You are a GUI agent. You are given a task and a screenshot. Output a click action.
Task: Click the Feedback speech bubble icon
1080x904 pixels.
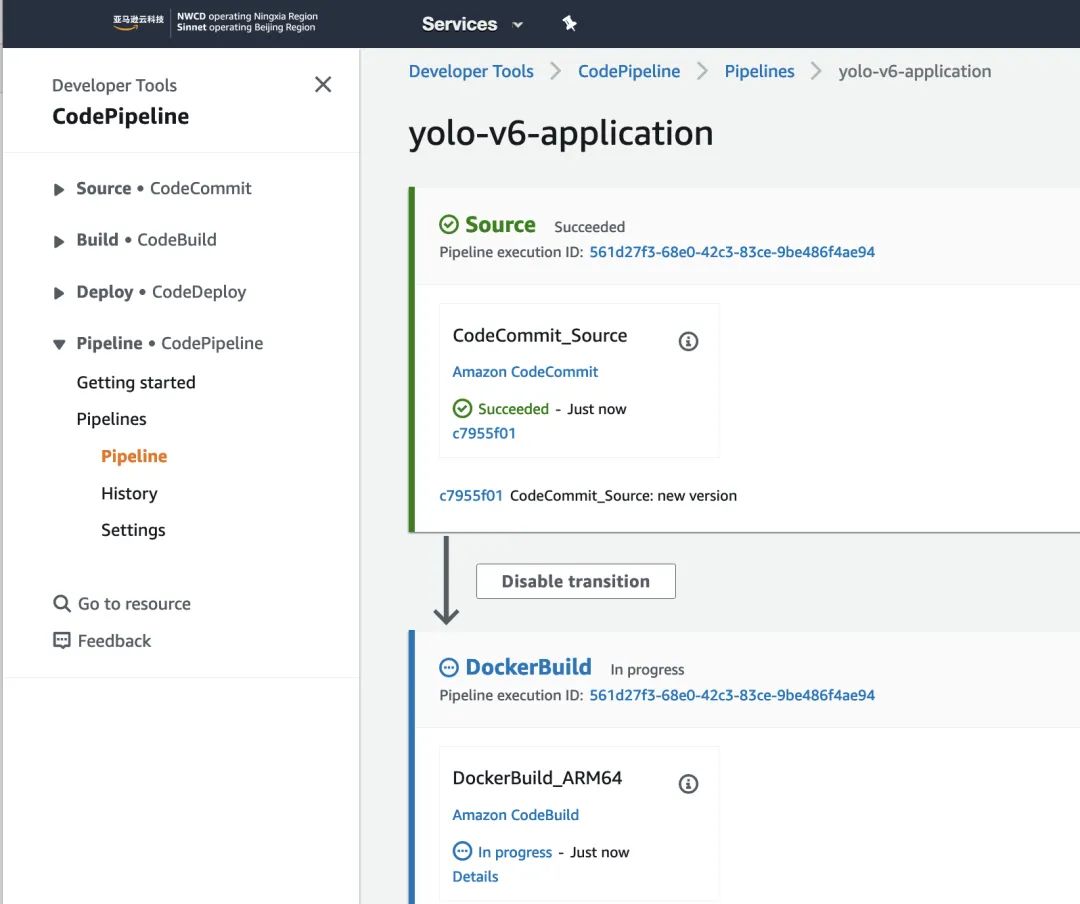(62, 641)
